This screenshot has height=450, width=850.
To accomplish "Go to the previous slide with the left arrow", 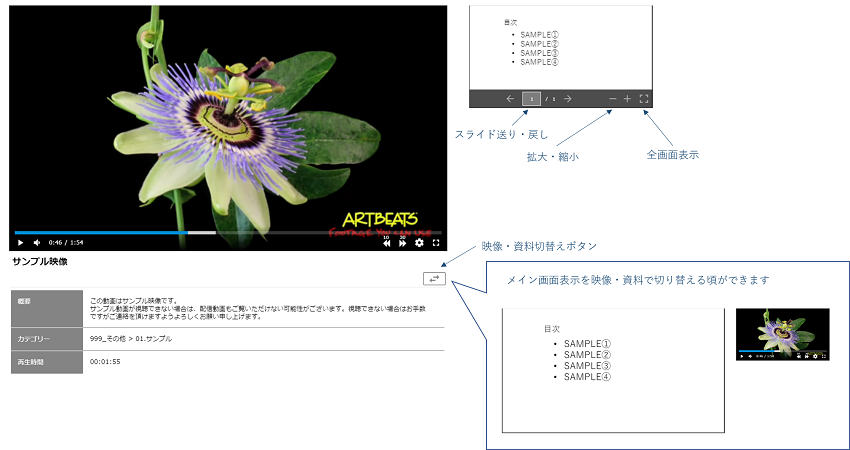I will (510, 99).
